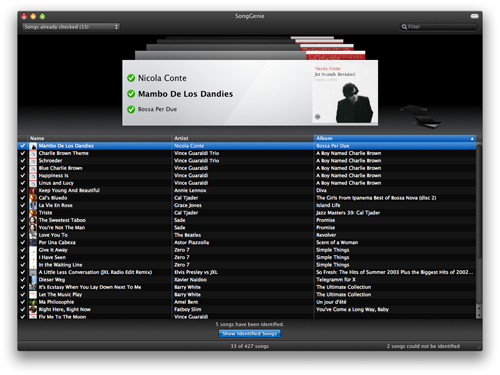Open the 'Songs already checked (33)' dropdown
This screenshot has height=375, width=500.
pyautogui.click(x=71, y=27)
